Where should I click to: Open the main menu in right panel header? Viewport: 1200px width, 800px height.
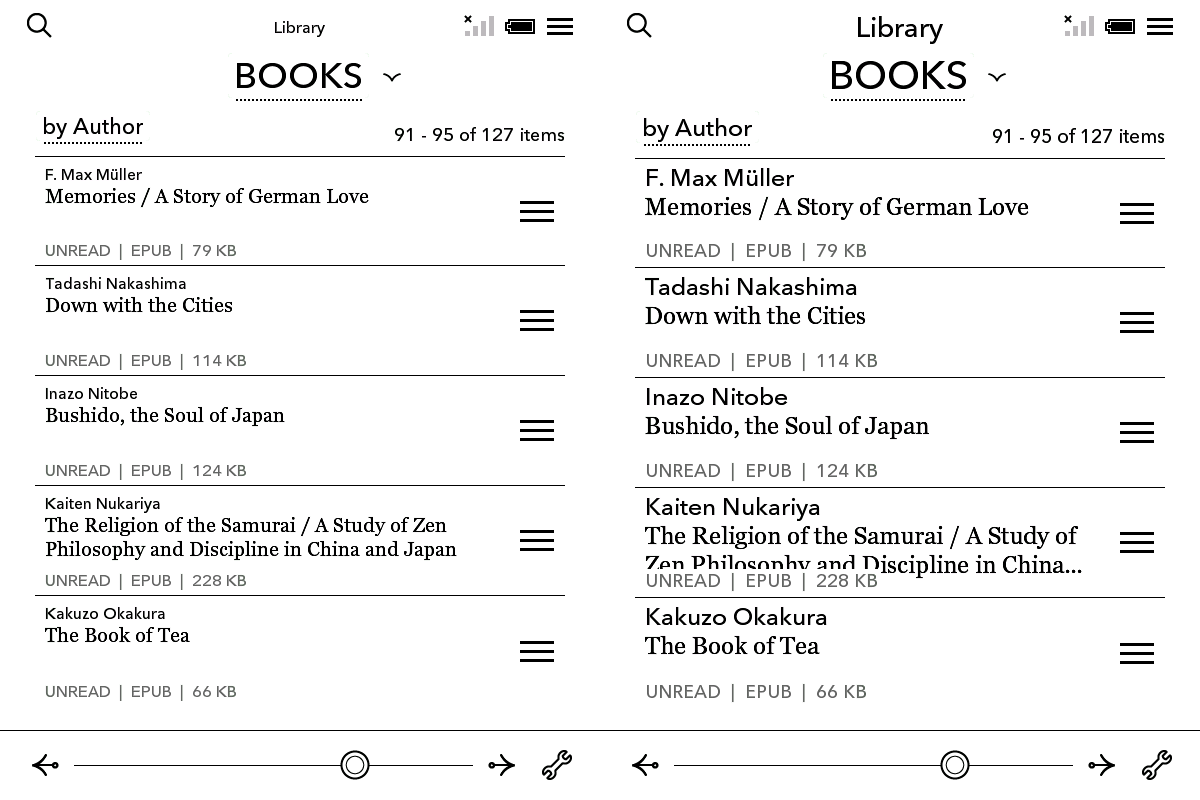[1160, 27]
